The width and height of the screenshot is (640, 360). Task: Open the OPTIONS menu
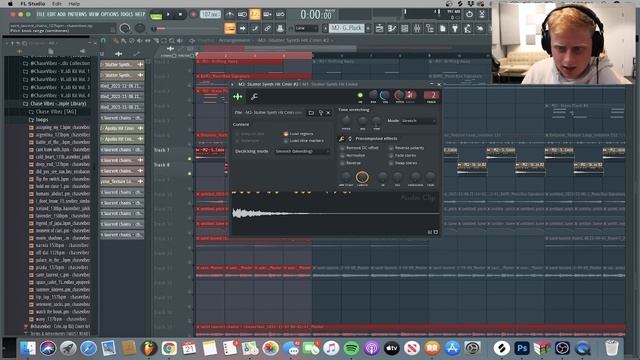(109, 14)
